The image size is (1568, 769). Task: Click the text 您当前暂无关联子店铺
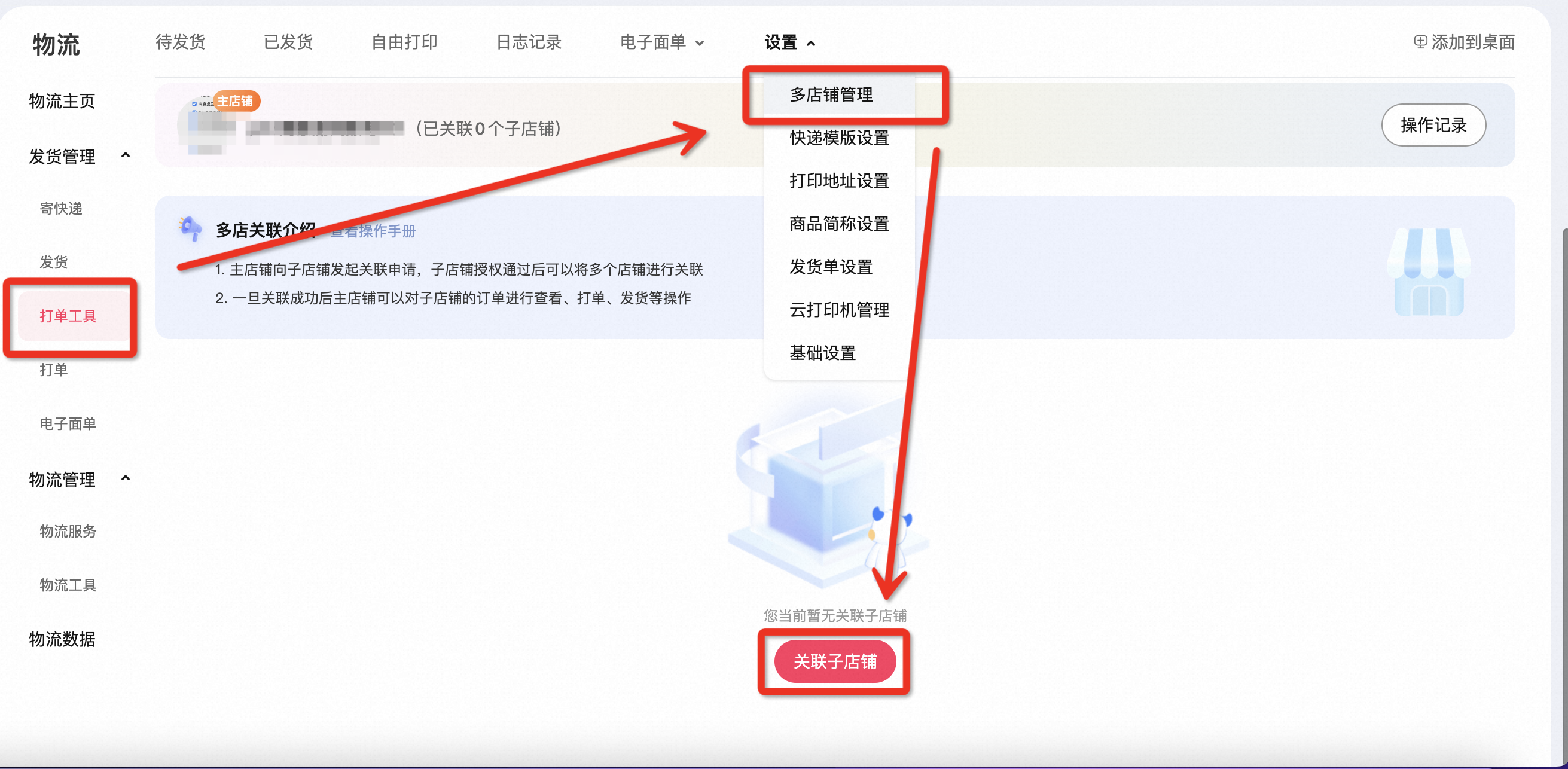click(x=835, y=615)
